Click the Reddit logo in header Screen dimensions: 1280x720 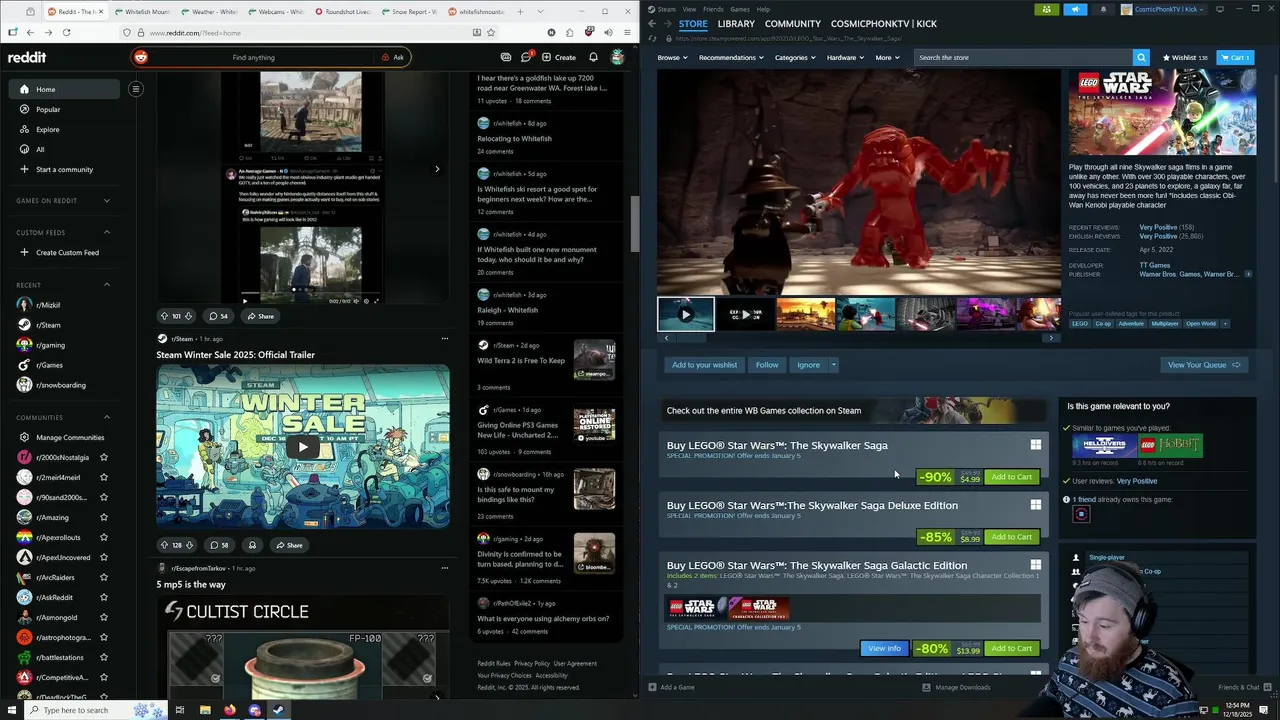[27, 57]
